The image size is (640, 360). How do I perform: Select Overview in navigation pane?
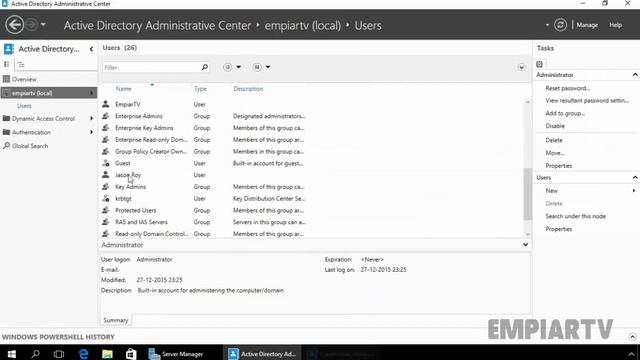[x=24, y=79]
